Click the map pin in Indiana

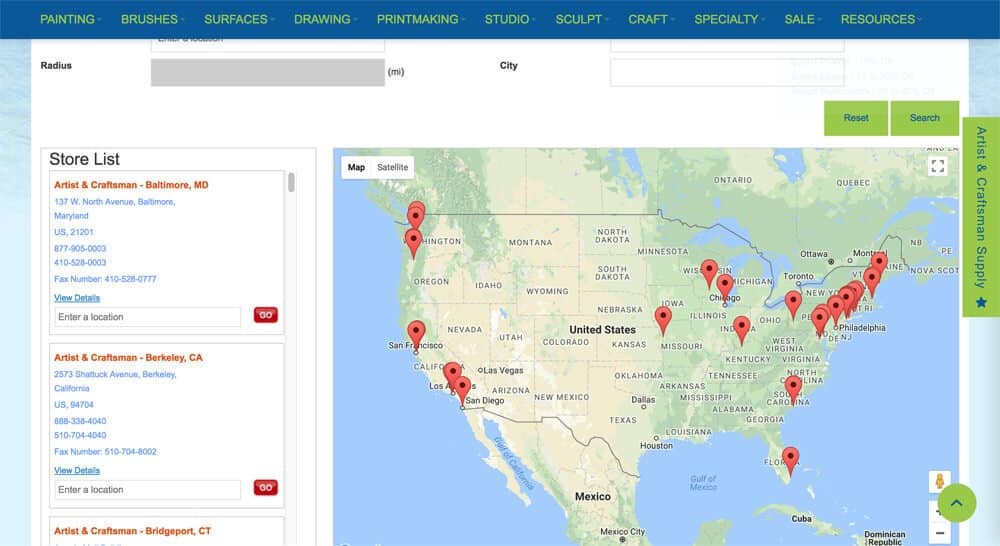(x=742, y=330)
